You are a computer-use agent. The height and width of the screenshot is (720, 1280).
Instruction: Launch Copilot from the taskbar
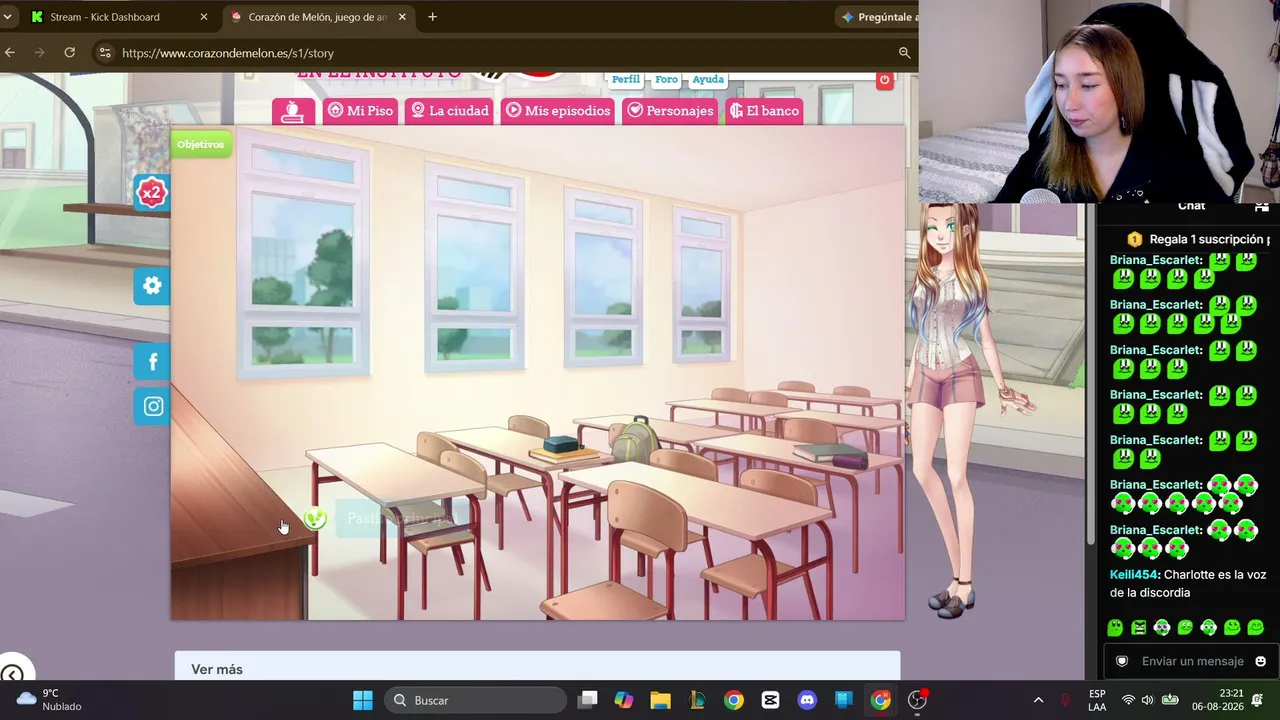624,700
